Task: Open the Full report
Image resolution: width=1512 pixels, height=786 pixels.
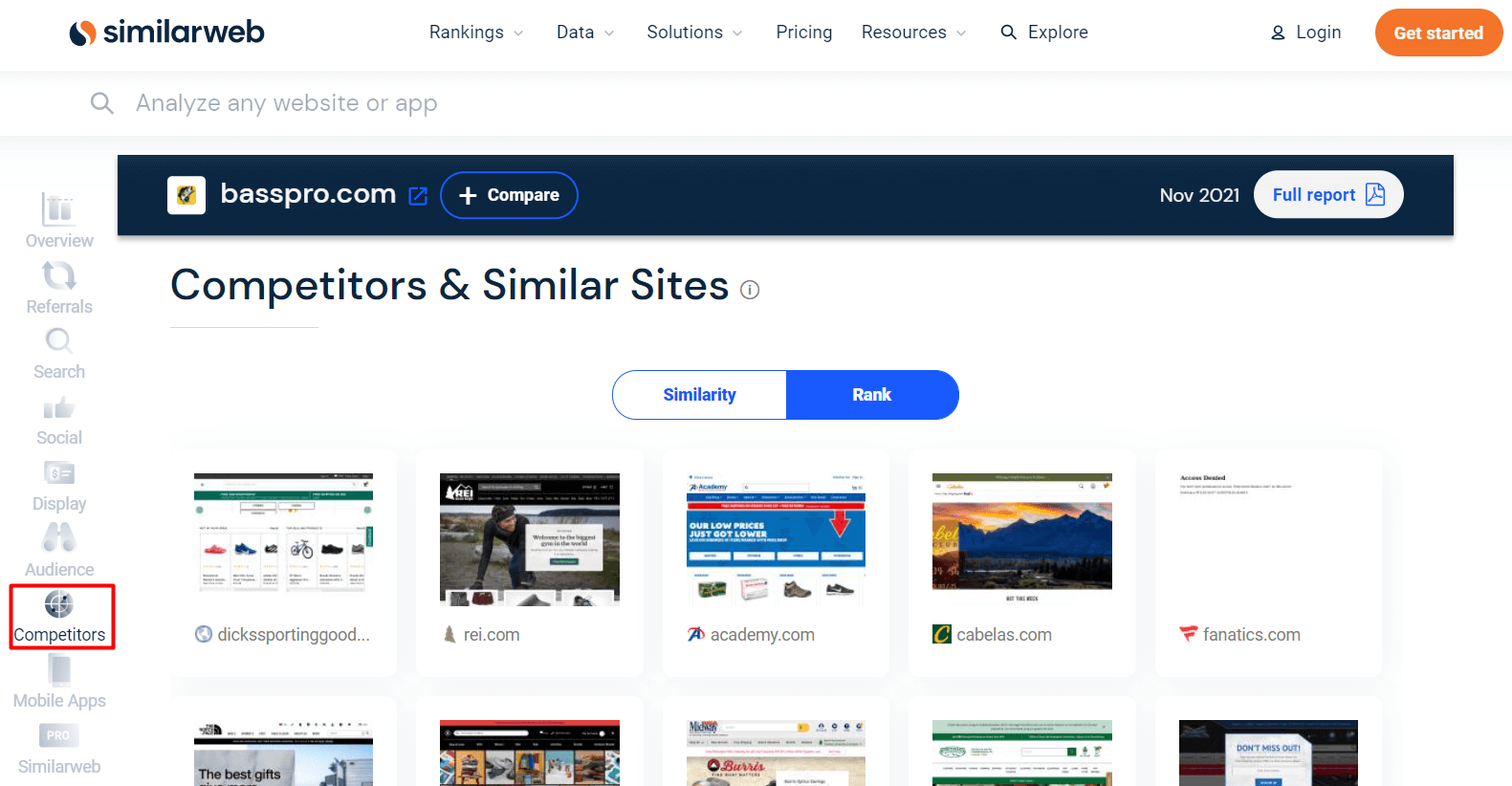Action: pos(1328,194)
